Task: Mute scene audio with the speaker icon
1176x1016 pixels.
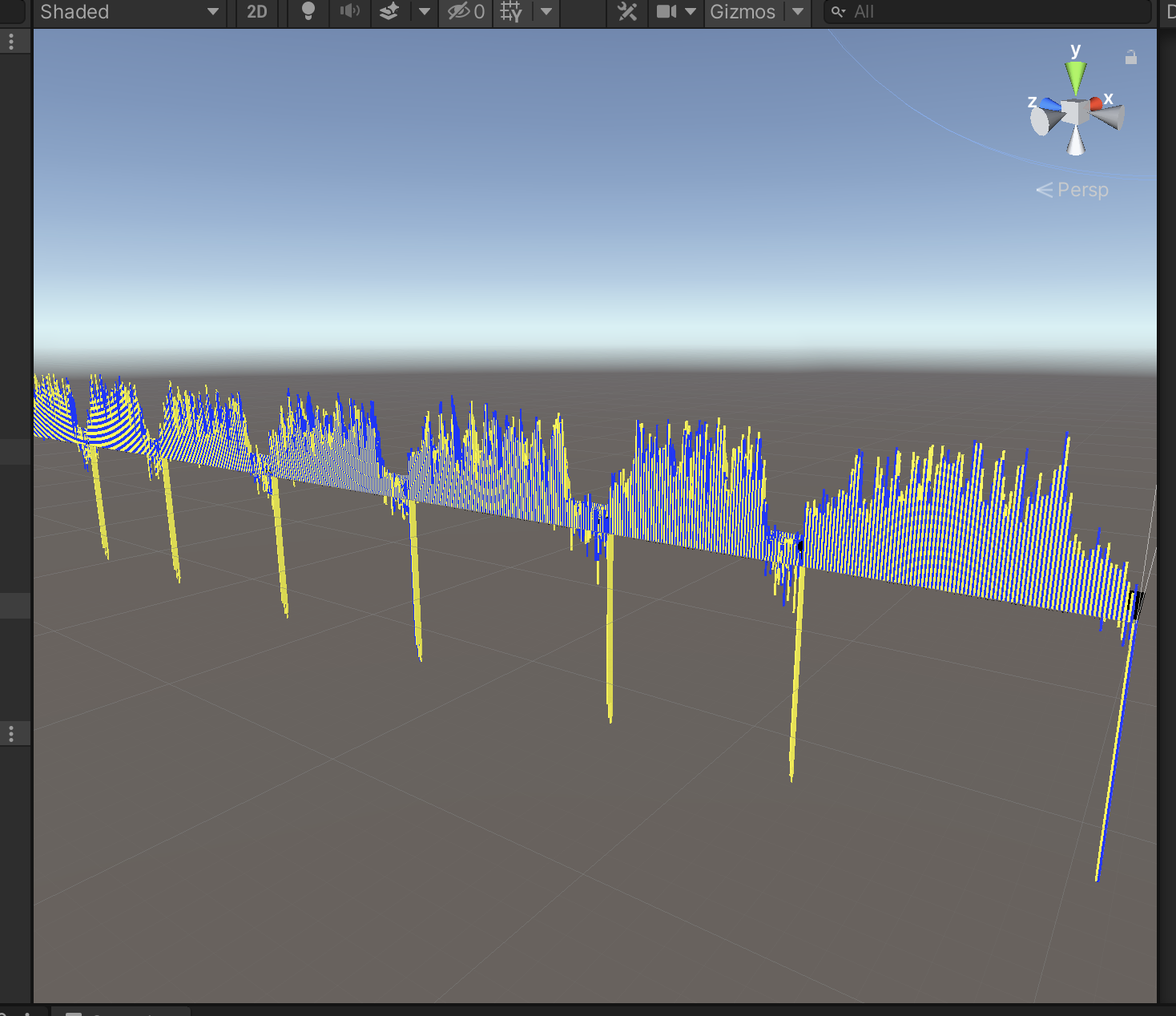Action: 349,12
